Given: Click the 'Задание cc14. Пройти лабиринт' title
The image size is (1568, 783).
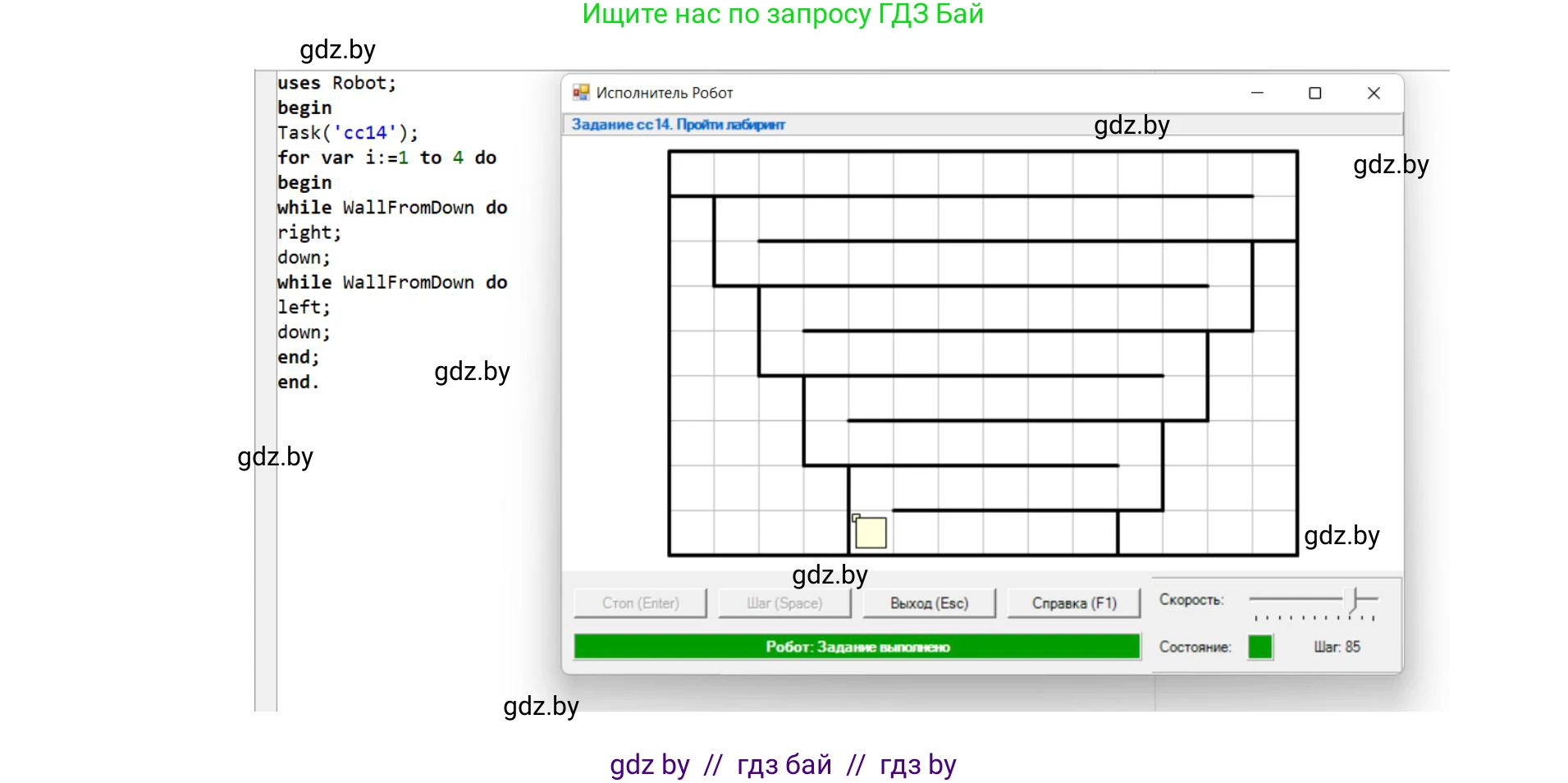Looking at the screenshot, I should [x=678, y=125].
